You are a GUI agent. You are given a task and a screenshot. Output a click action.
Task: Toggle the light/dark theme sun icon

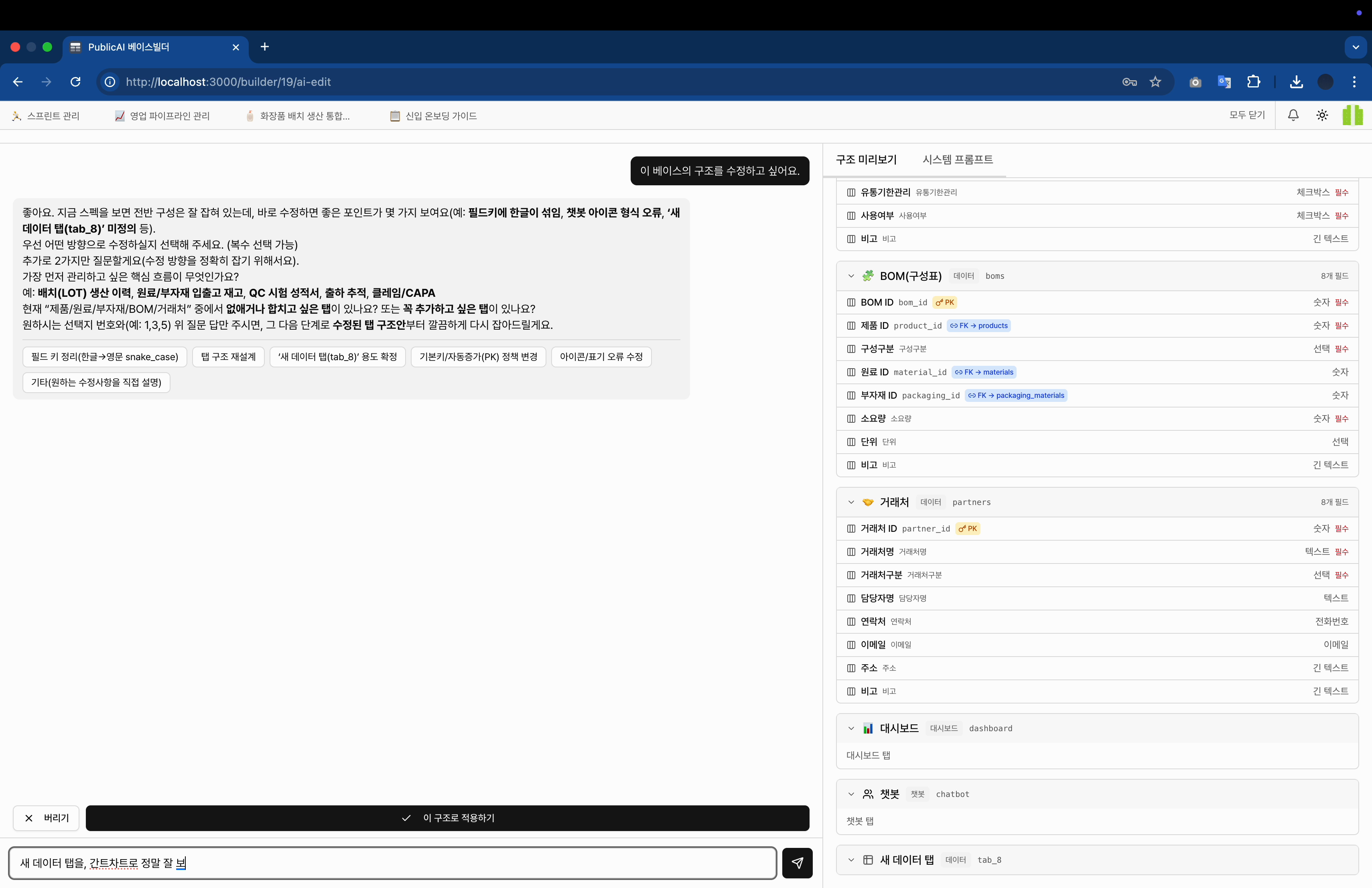click(1322, 115)
